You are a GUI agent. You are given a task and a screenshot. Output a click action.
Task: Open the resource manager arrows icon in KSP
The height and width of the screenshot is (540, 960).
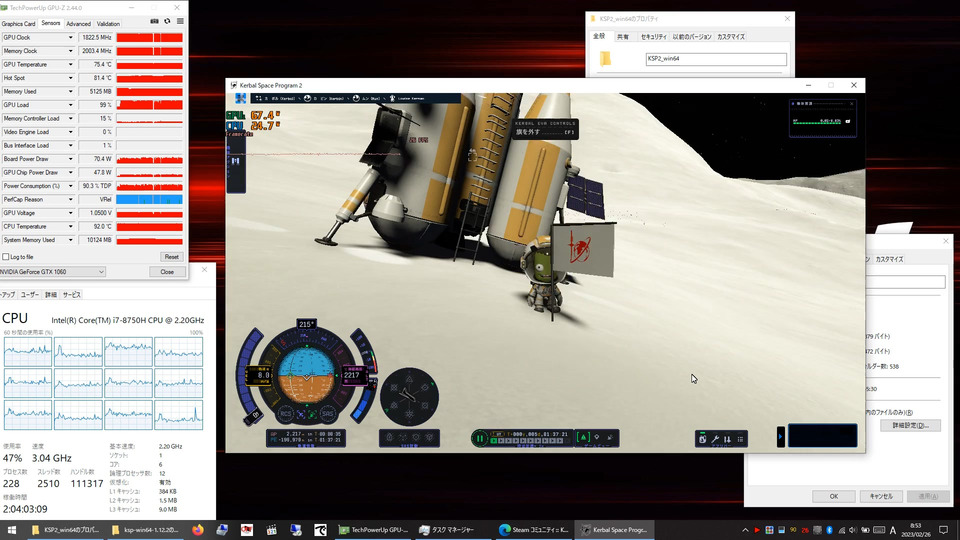(727, 439)
